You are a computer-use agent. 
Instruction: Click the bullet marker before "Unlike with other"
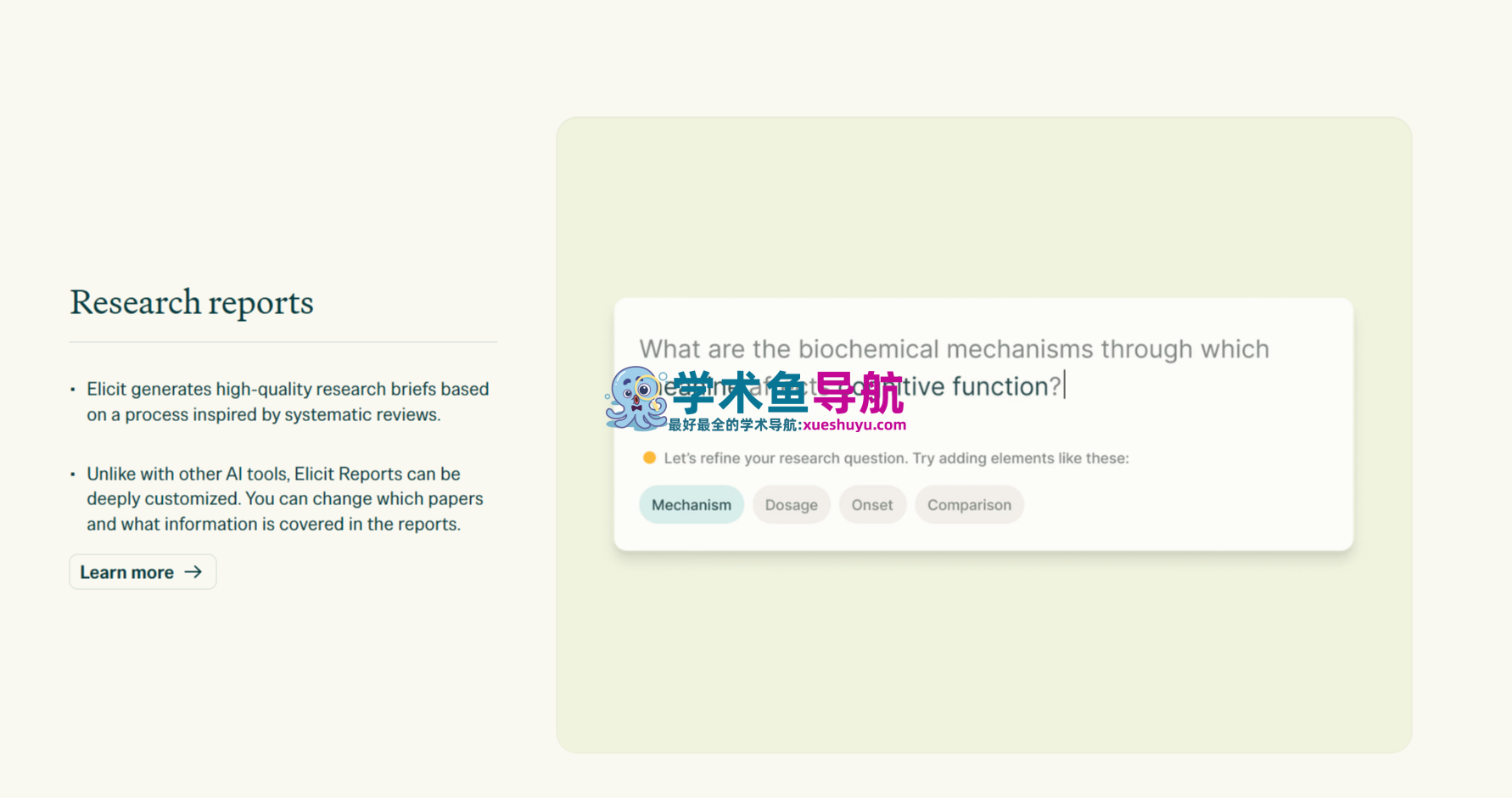coord(73,474)
